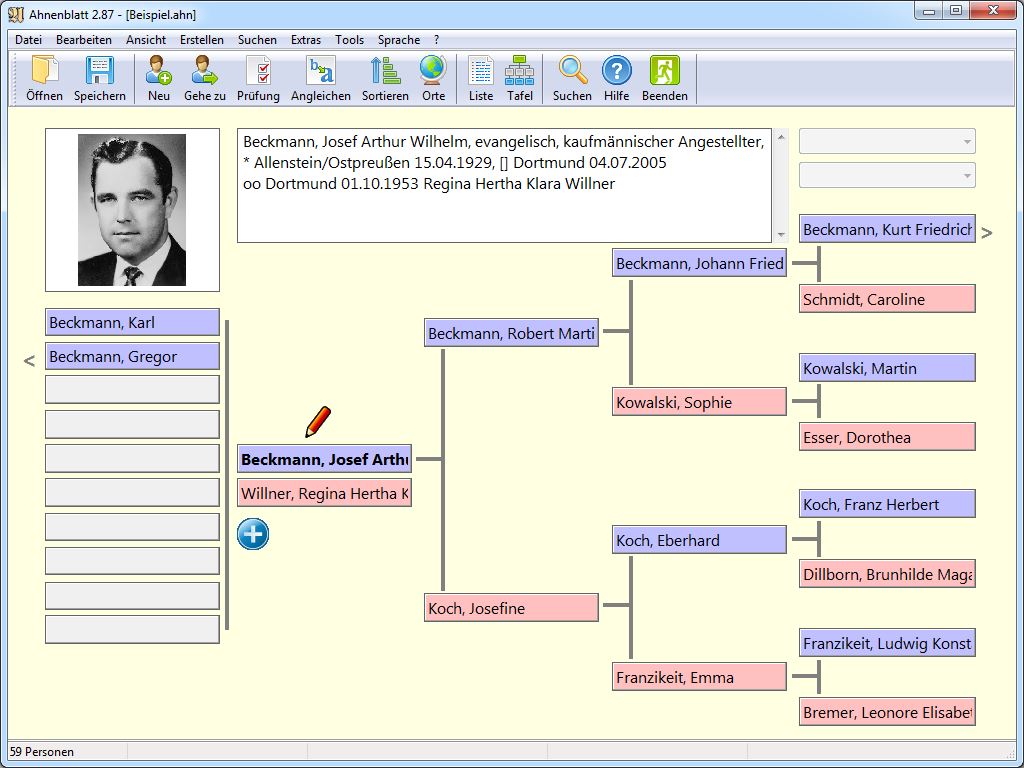
Task: Select spouse Willner, Regina Hertha
Action: click(324, 494)
